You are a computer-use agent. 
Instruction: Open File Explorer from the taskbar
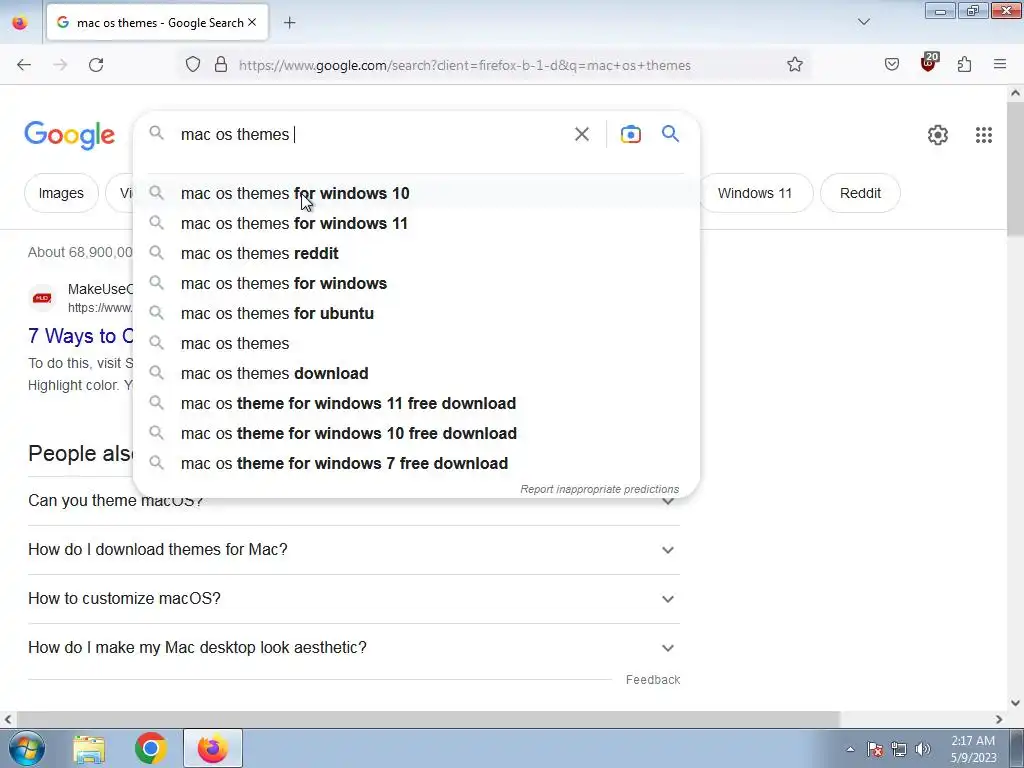tap(89, 748)
